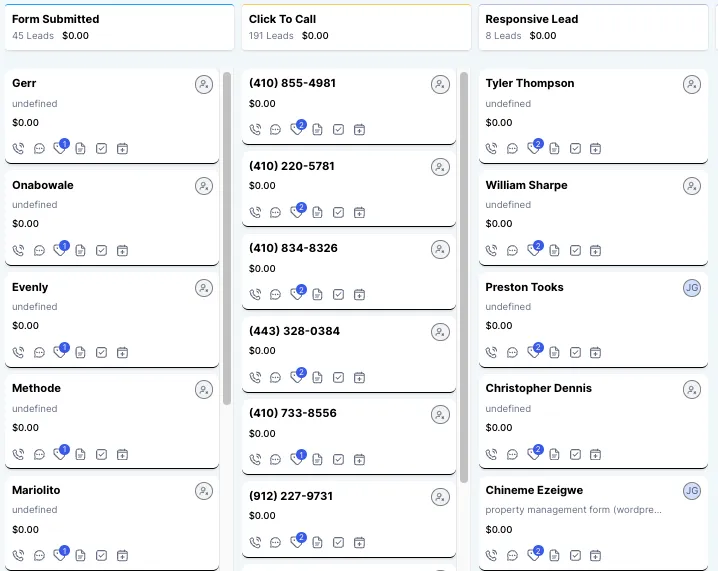Open the notes icon on Methode card
The image size is (718, 571).
pyautogui.click(x=81, y=454)
